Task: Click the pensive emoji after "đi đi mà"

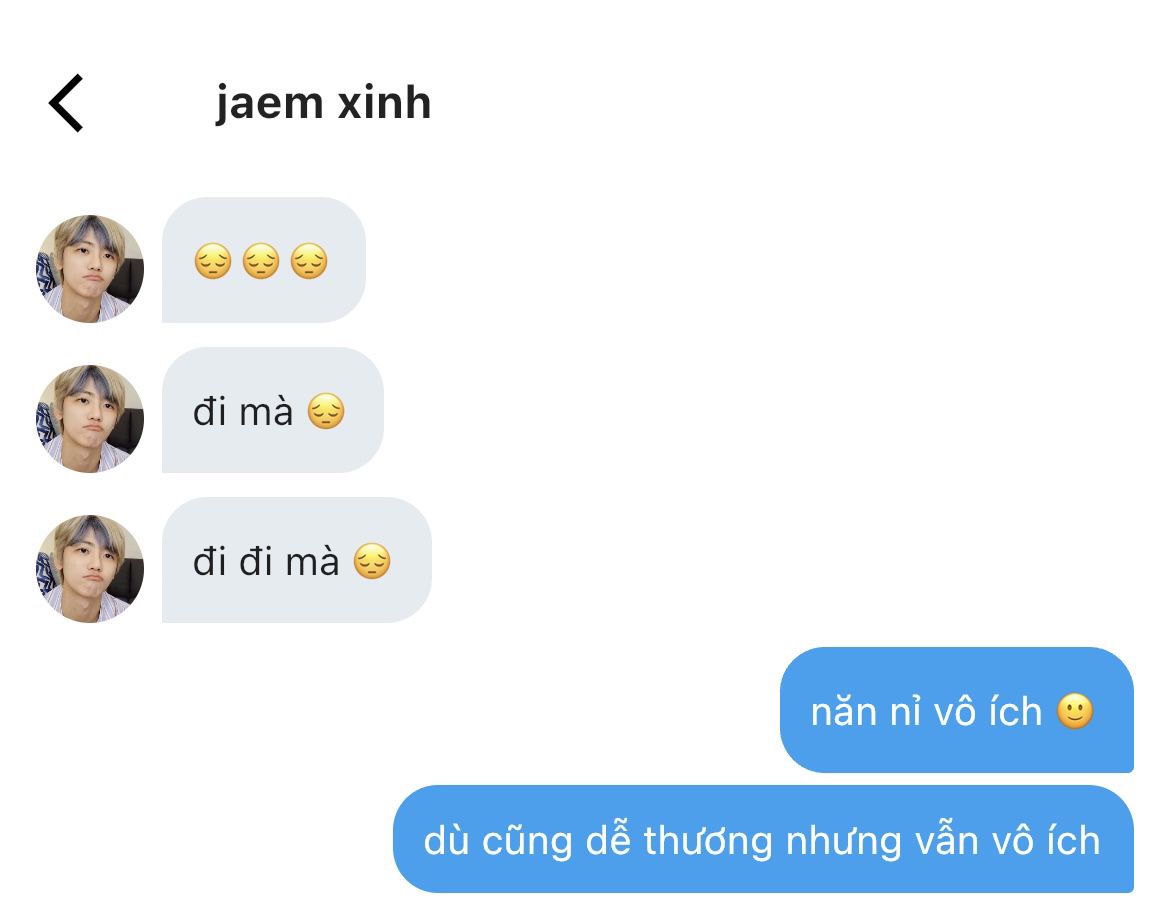Action: (372, 561)
